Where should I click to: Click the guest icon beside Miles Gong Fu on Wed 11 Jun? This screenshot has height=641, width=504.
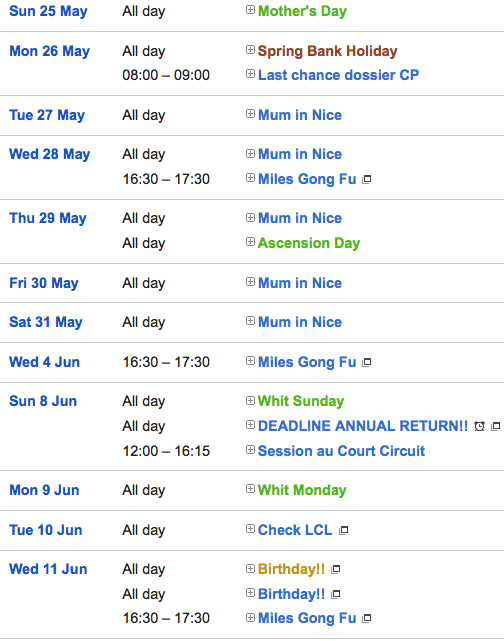(367, 618)
